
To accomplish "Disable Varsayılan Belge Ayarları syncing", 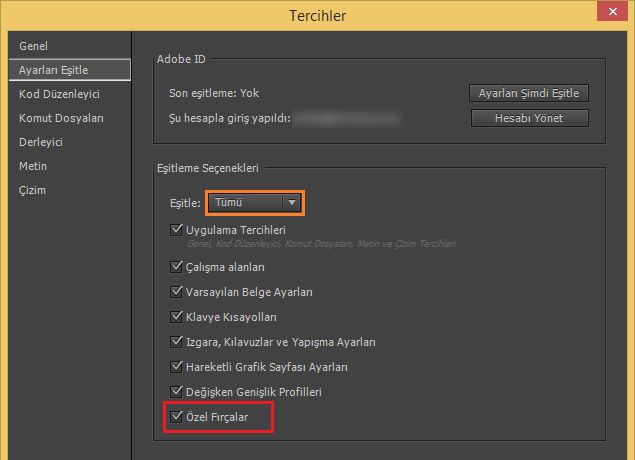I will pyautogui.click(x=177, y=292).
